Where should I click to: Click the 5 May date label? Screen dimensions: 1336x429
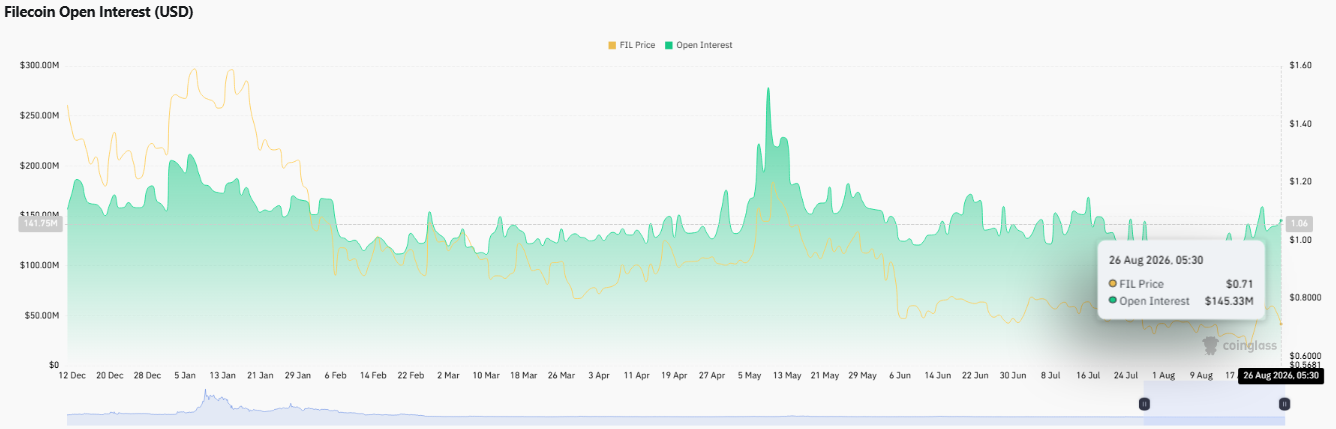tap(749, 376)
